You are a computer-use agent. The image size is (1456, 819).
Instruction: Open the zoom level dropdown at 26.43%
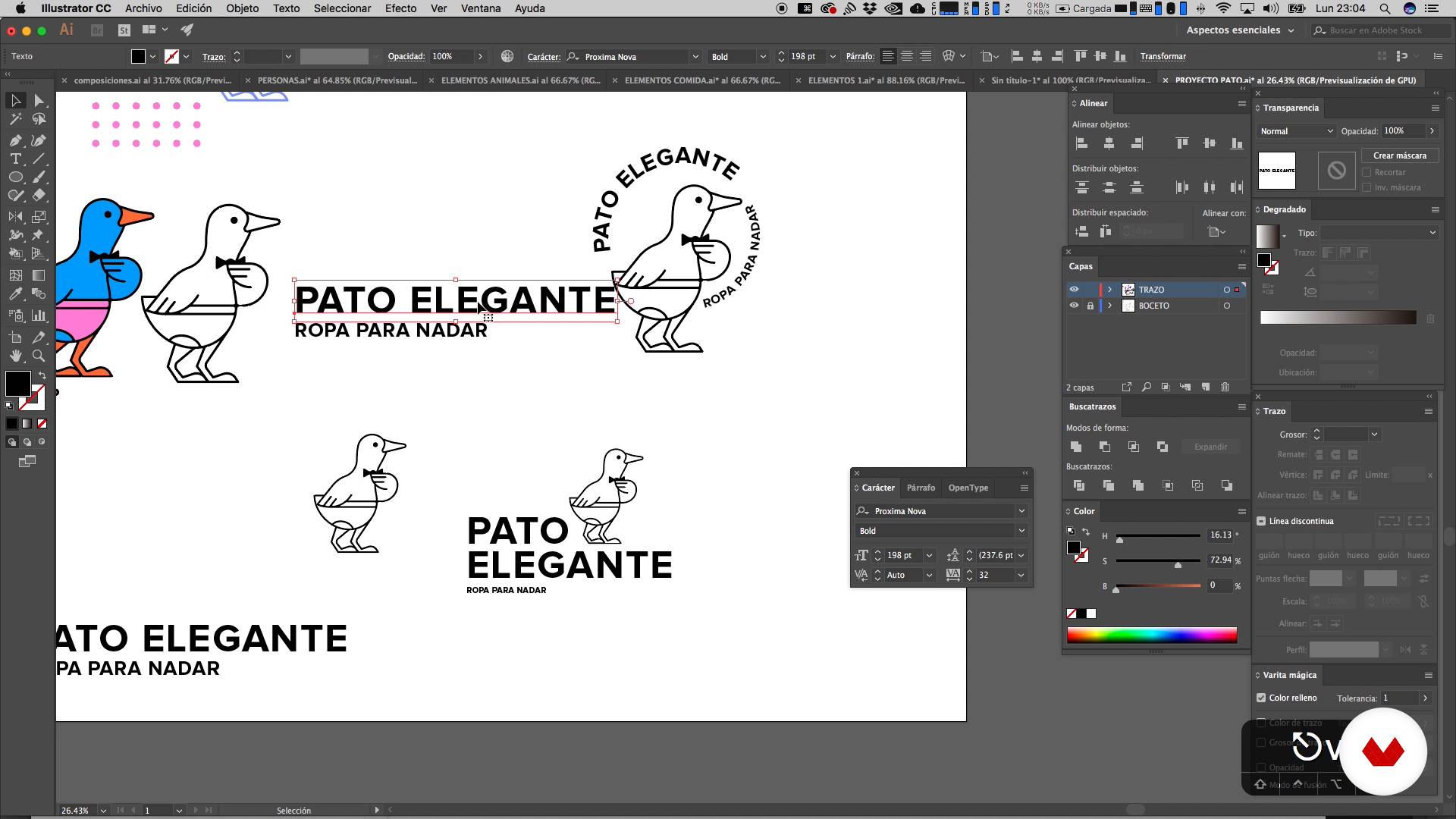click(103, 810)
